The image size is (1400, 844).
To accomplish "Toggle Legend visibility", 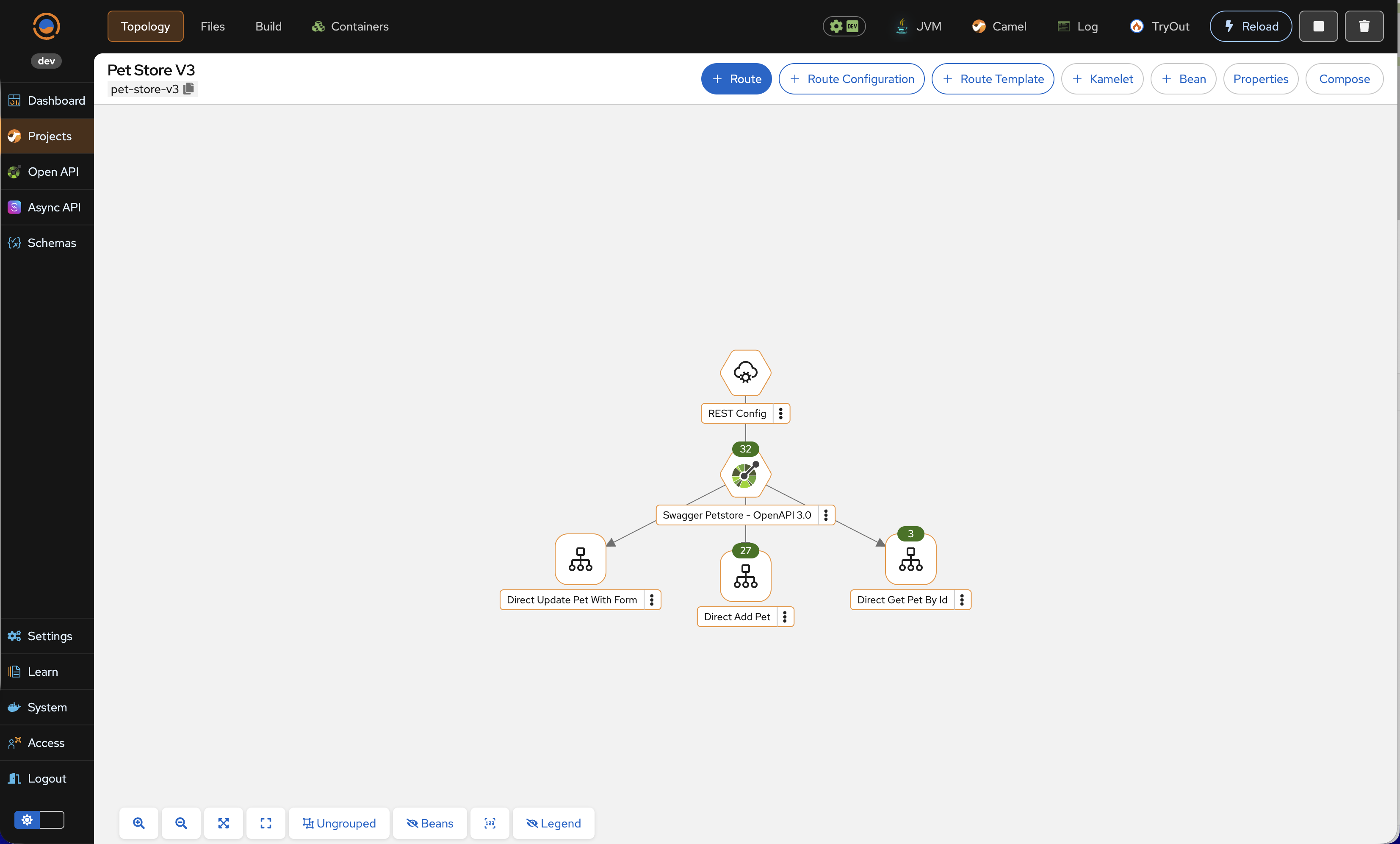I will (553, 823).
